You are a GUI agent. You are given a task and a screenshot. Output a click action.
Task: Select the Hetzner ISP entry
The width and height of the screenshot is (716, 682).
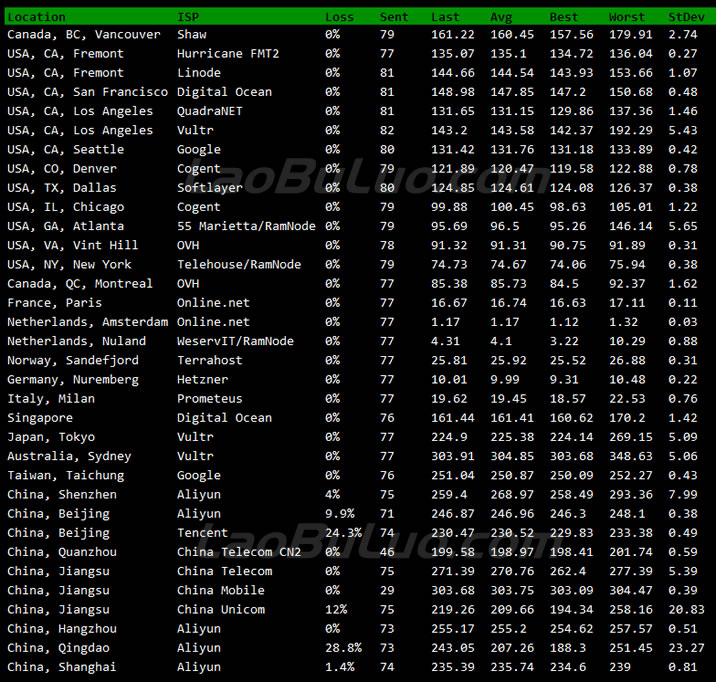tap(202, 380)
